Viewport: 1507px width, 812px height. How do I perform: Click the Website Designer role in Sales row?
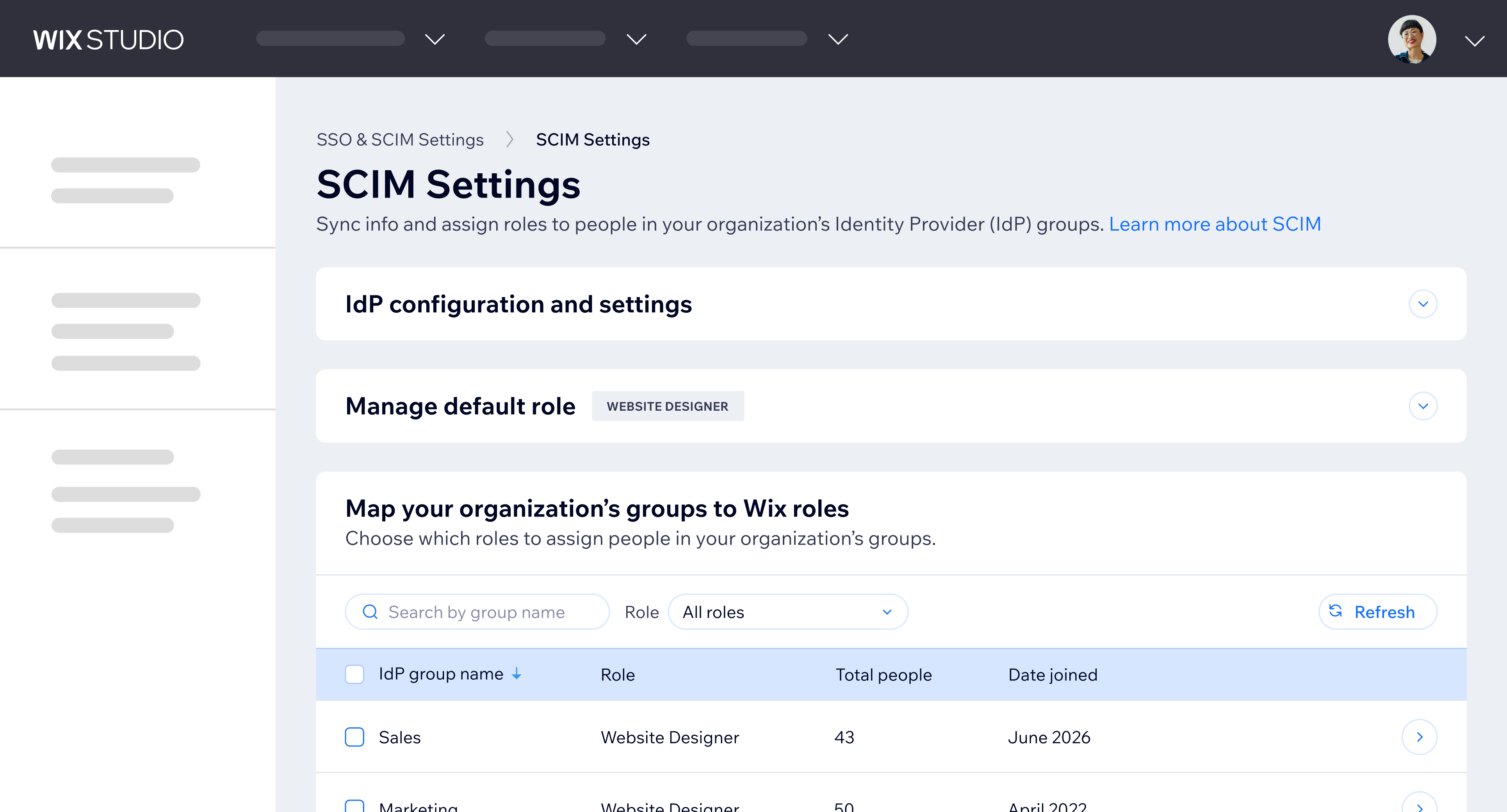tap(670, 737)
